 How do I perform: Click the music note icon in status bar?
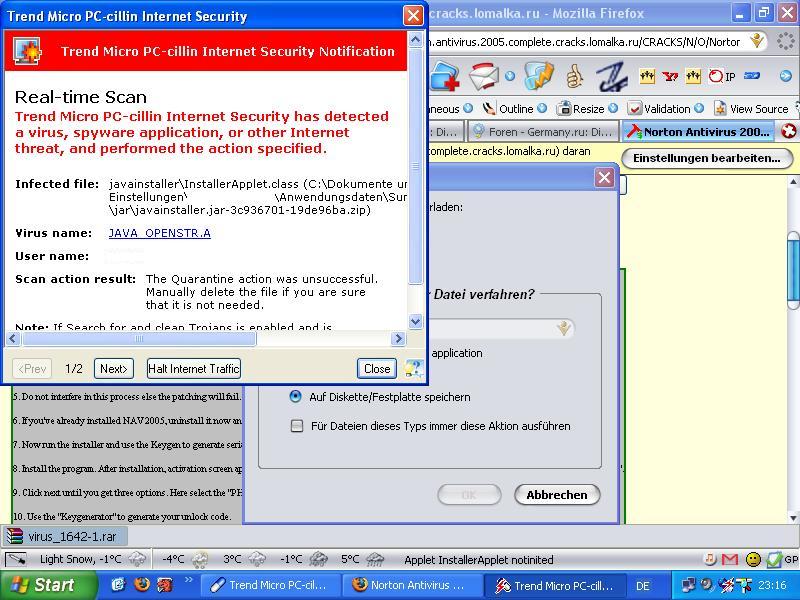tap(710, 559)
